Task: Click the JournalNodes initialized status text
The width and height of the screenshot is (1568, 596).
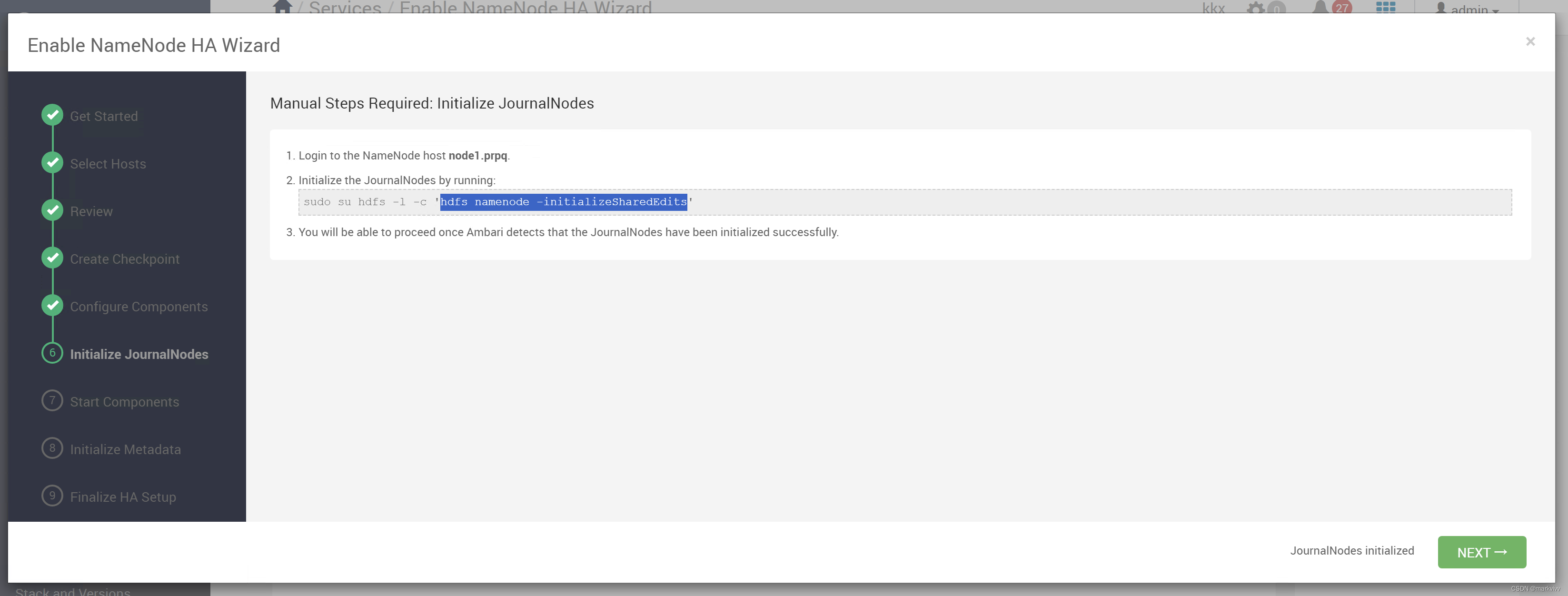Action: coord(1352,550)
